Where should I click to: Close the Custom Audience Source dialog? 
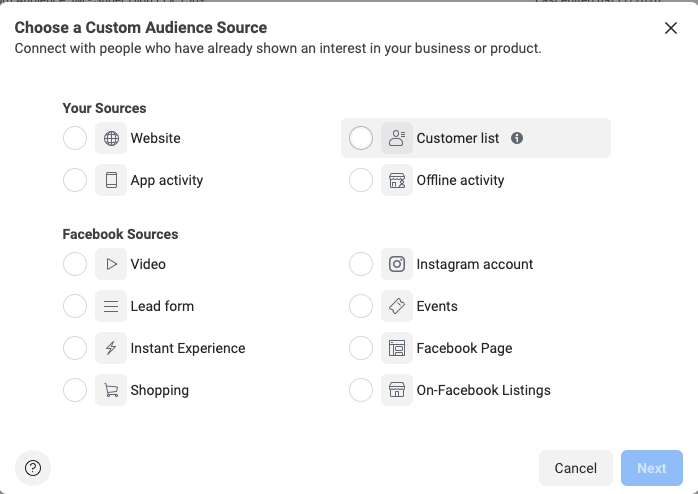pos(671,28)
